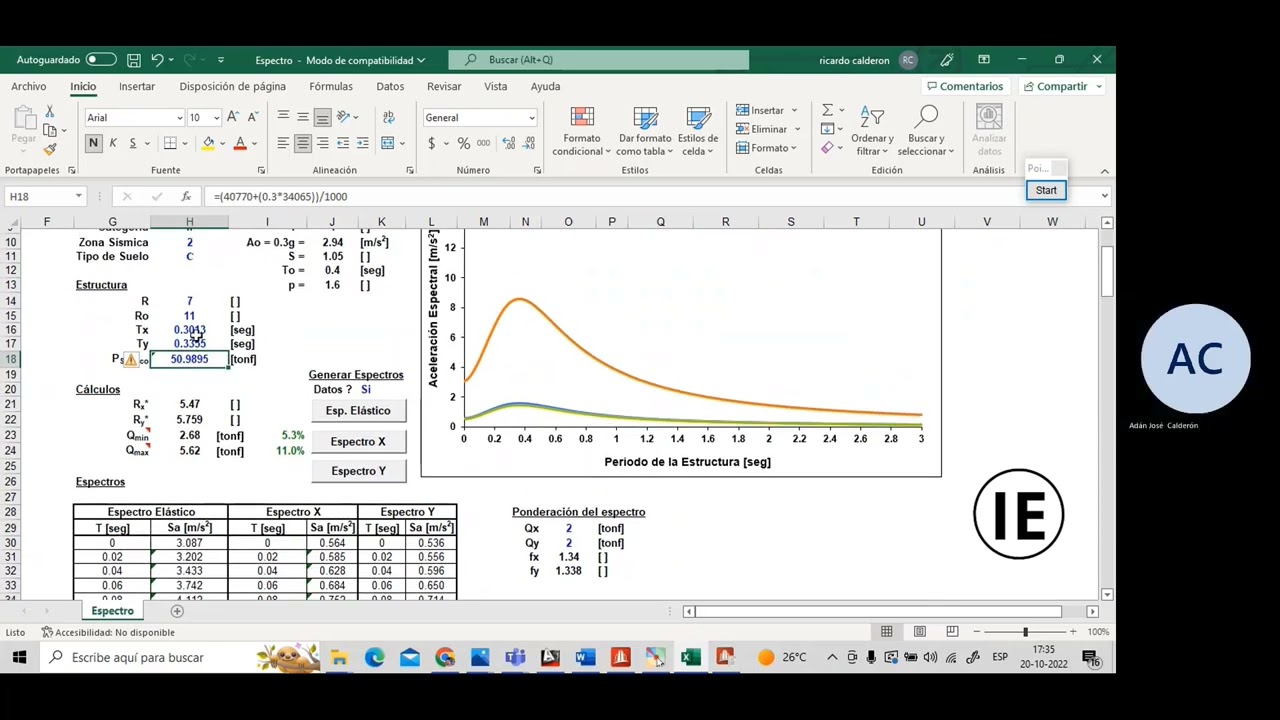Open Microsoft Teams from the taskbar

tap(515, 657)
